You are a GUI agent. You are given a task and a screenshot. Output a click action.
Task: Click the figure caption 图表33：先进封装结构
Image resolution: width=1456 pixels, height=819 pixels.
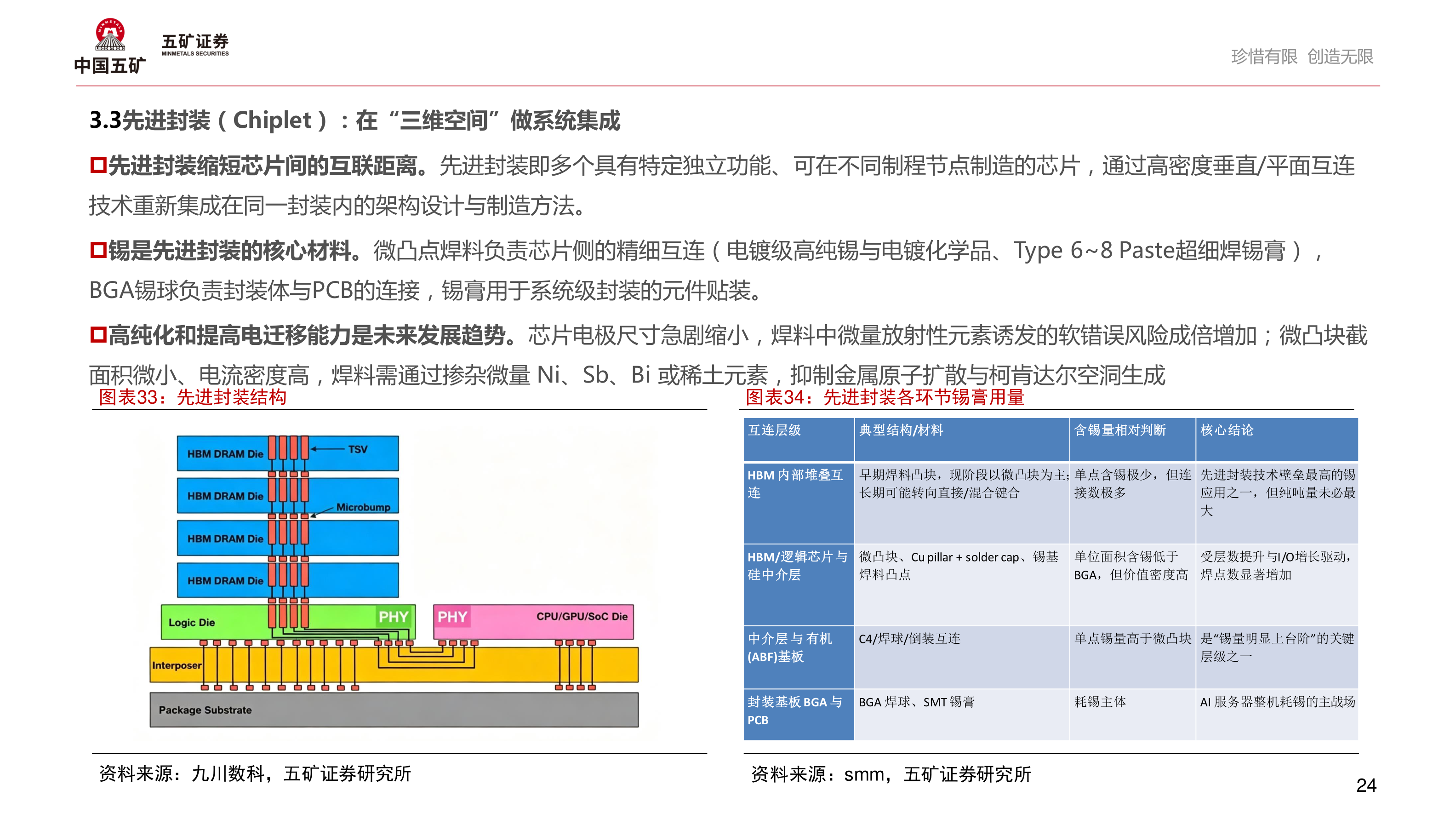pos(193,397)
